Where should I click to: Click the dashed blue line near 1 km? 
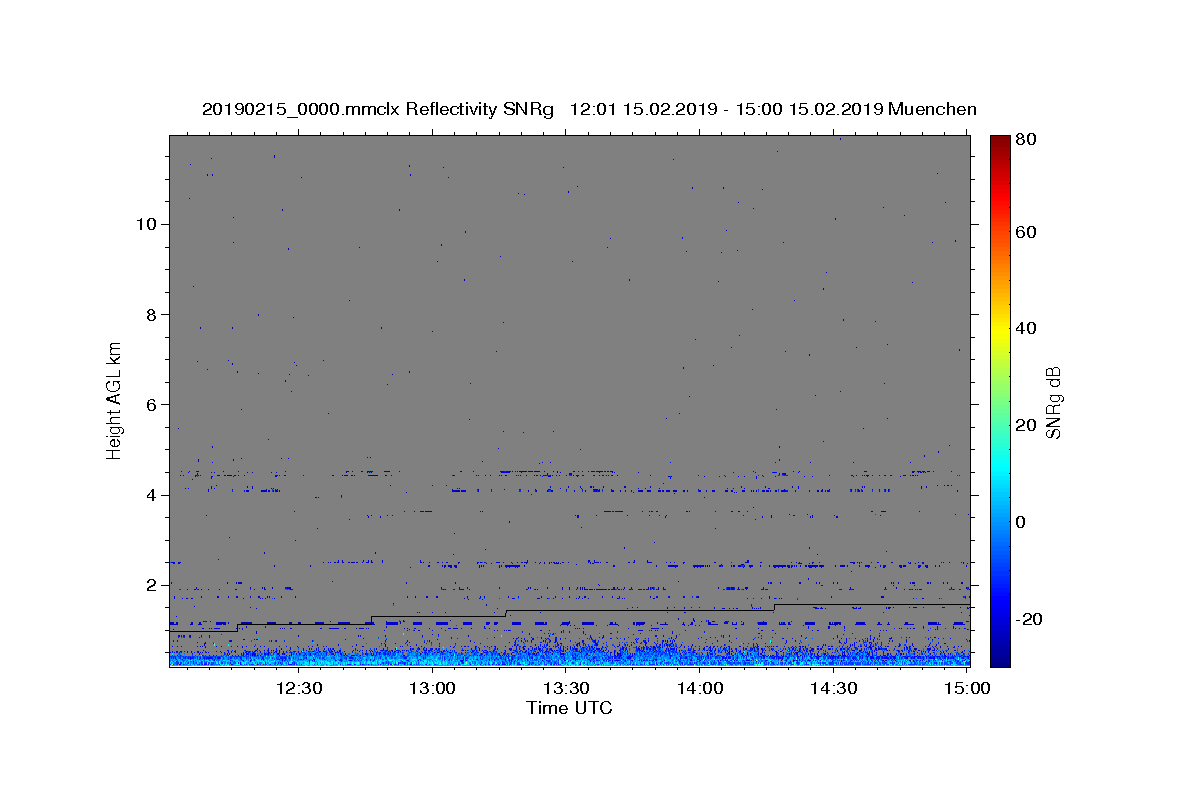click(x=569, y=623)
